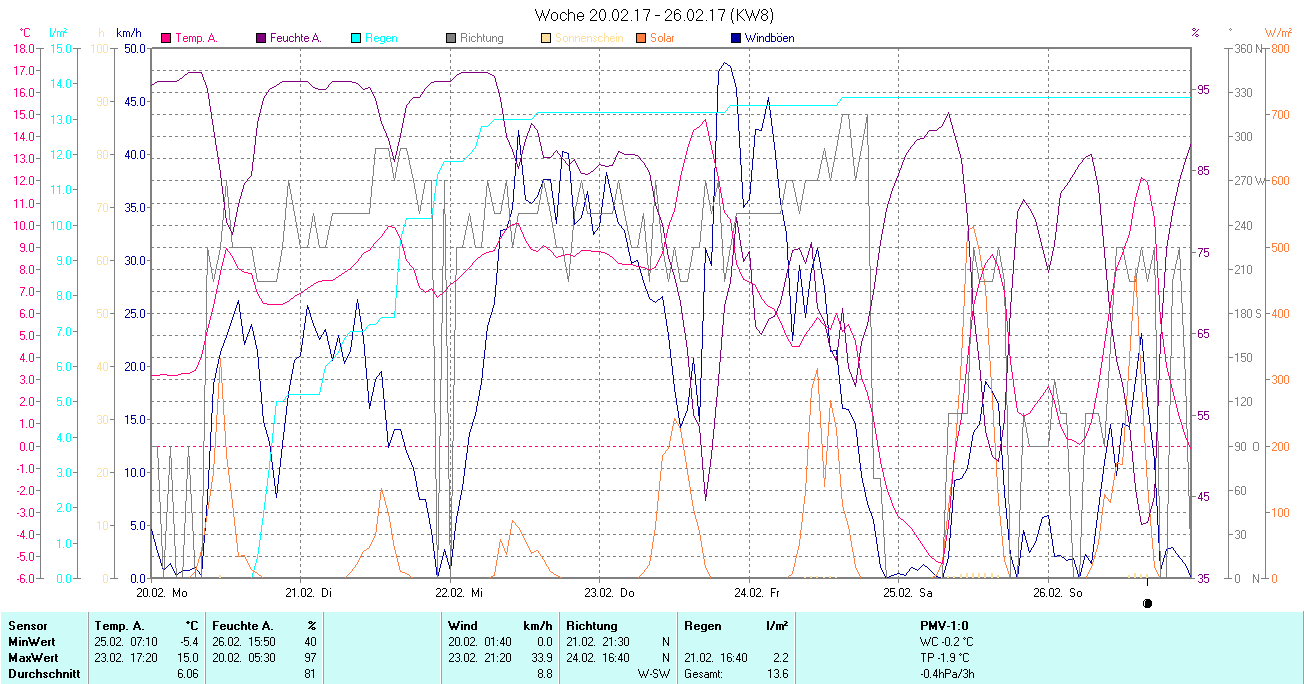The image size is (1304, 684).
Task: Select the 'Windböen' legend label
Action: point(770,38)
